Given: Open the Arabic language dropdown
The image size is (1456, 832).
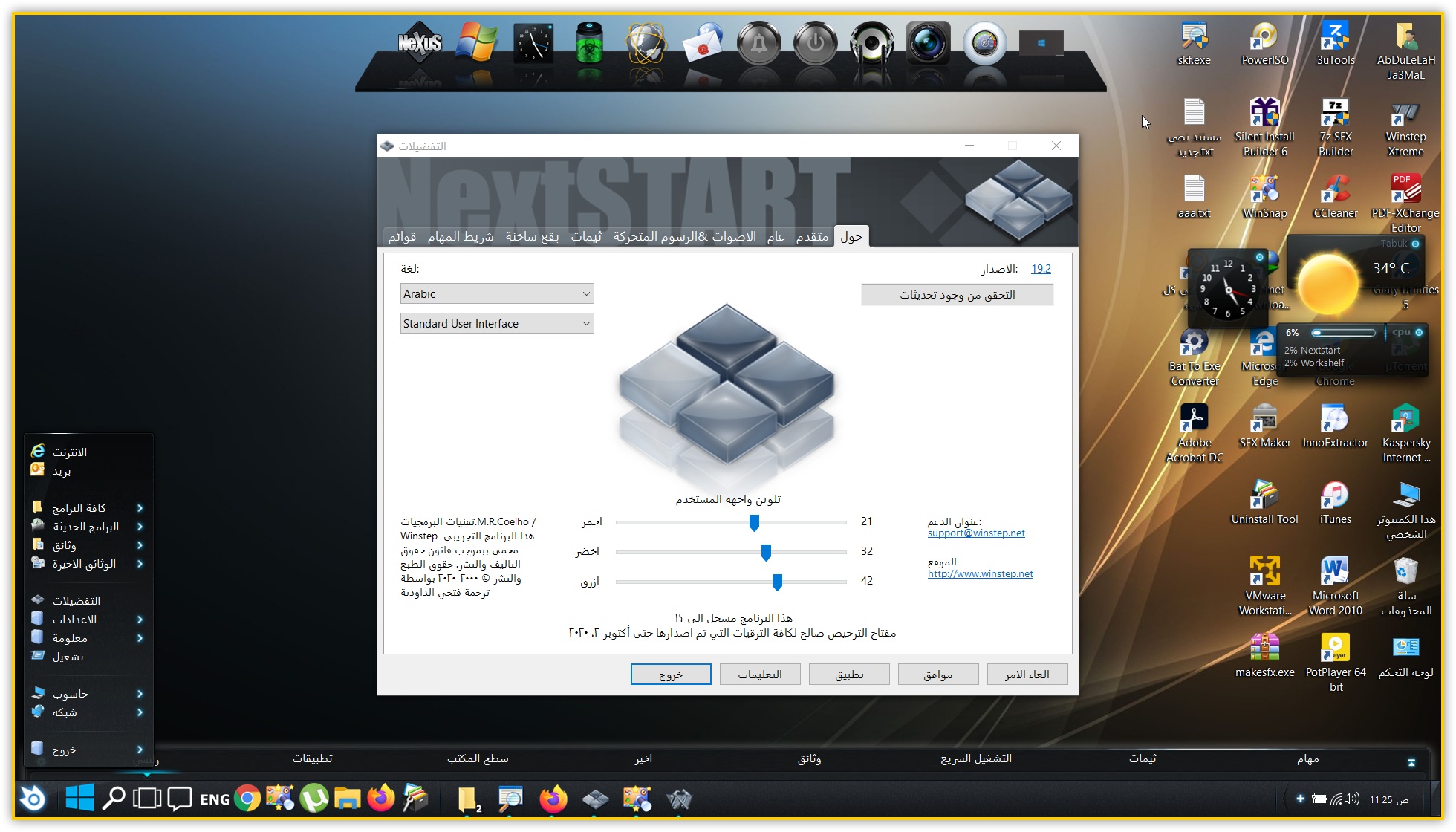Looking at the screenshot, I should [497, 294].
